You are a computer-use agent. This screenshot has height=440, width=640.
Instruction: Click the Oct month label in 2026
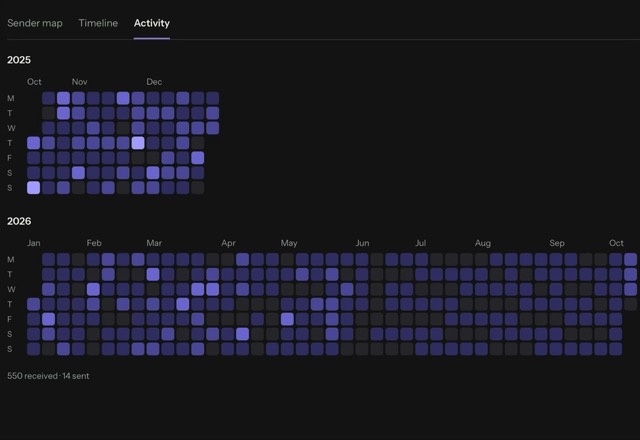(616, 243)
